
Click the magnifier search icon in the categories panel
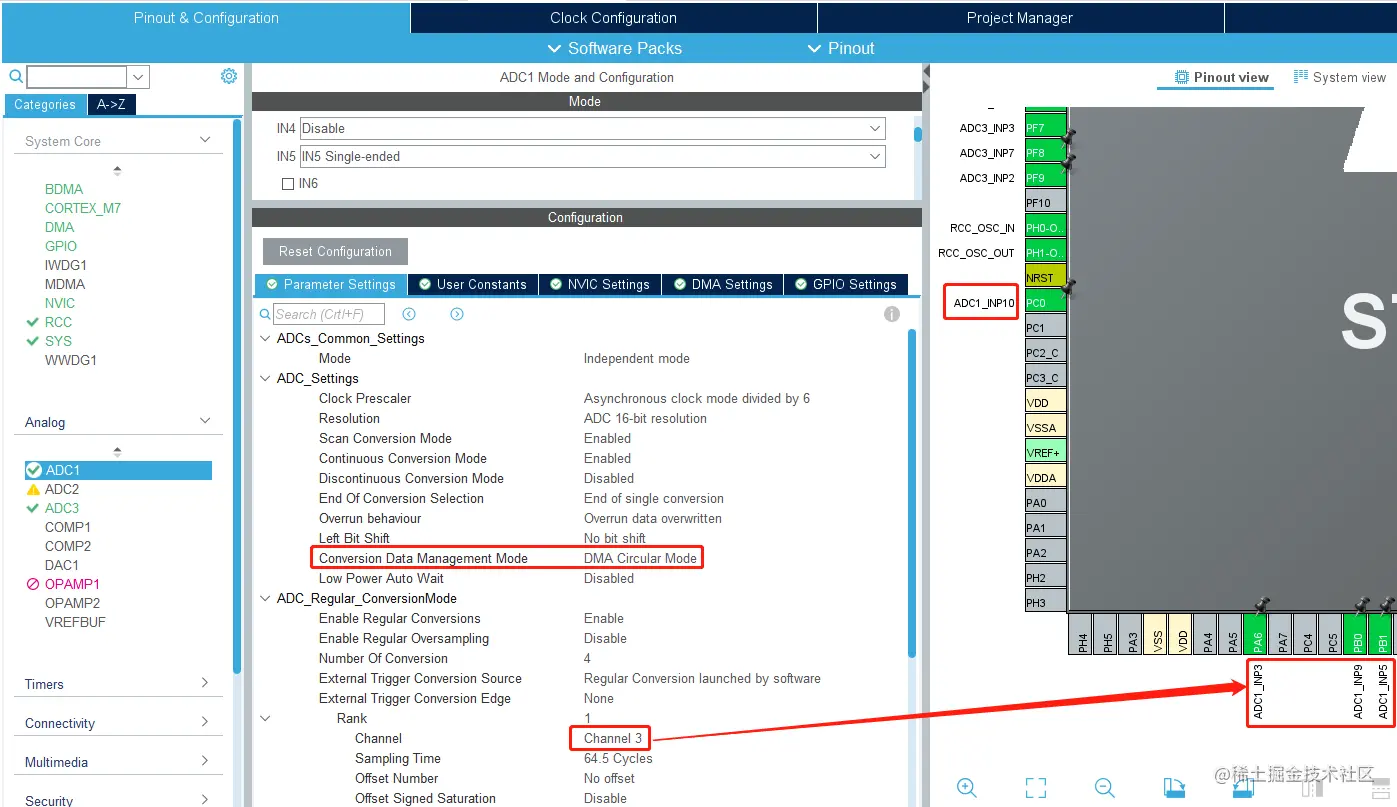pos(16,77)
